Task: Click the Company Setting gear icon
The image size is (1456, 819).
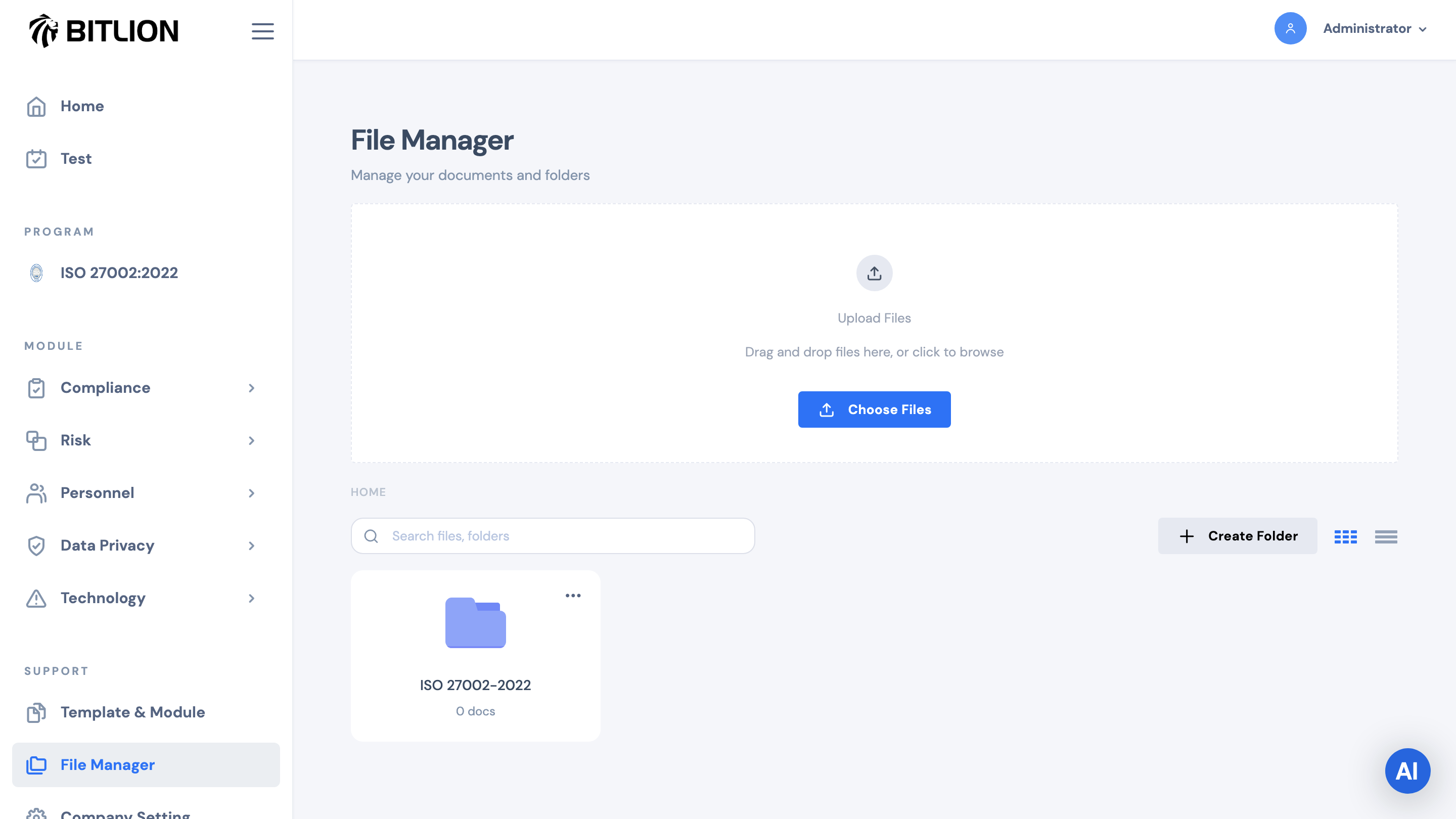Action: tap(36, 814)
